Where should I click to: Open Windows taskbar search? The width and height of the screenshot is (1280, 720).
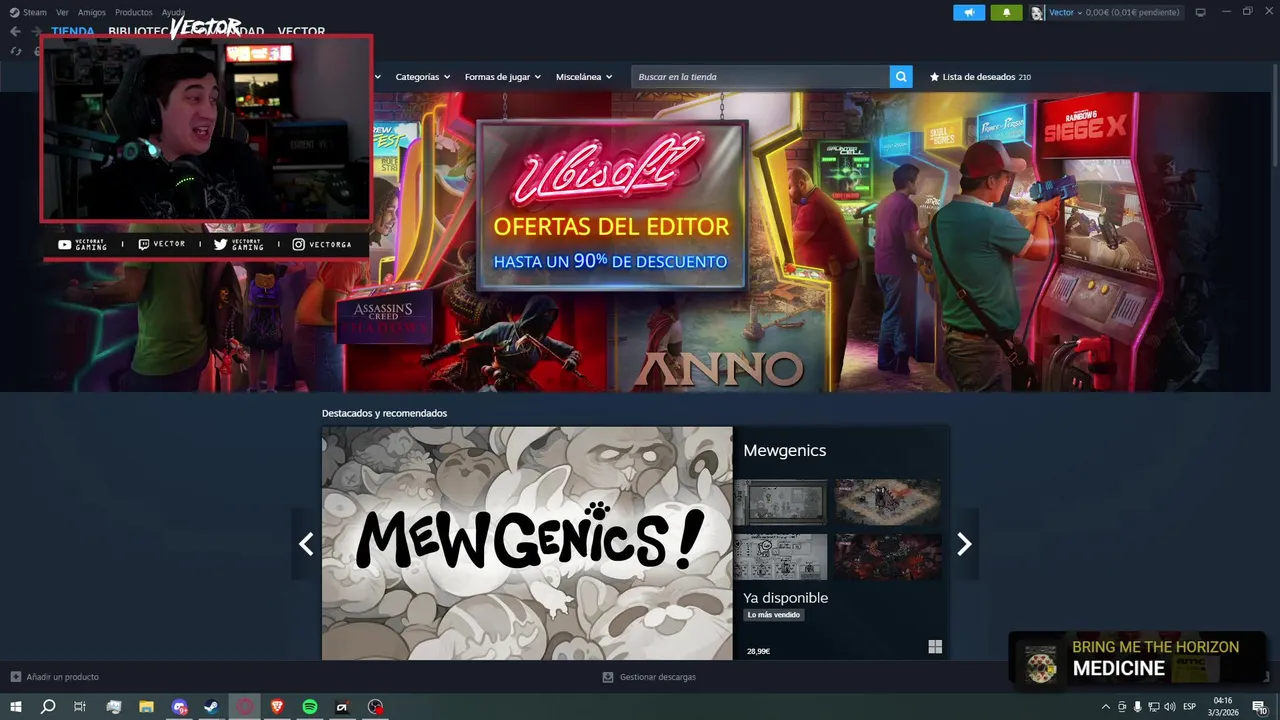48,707
